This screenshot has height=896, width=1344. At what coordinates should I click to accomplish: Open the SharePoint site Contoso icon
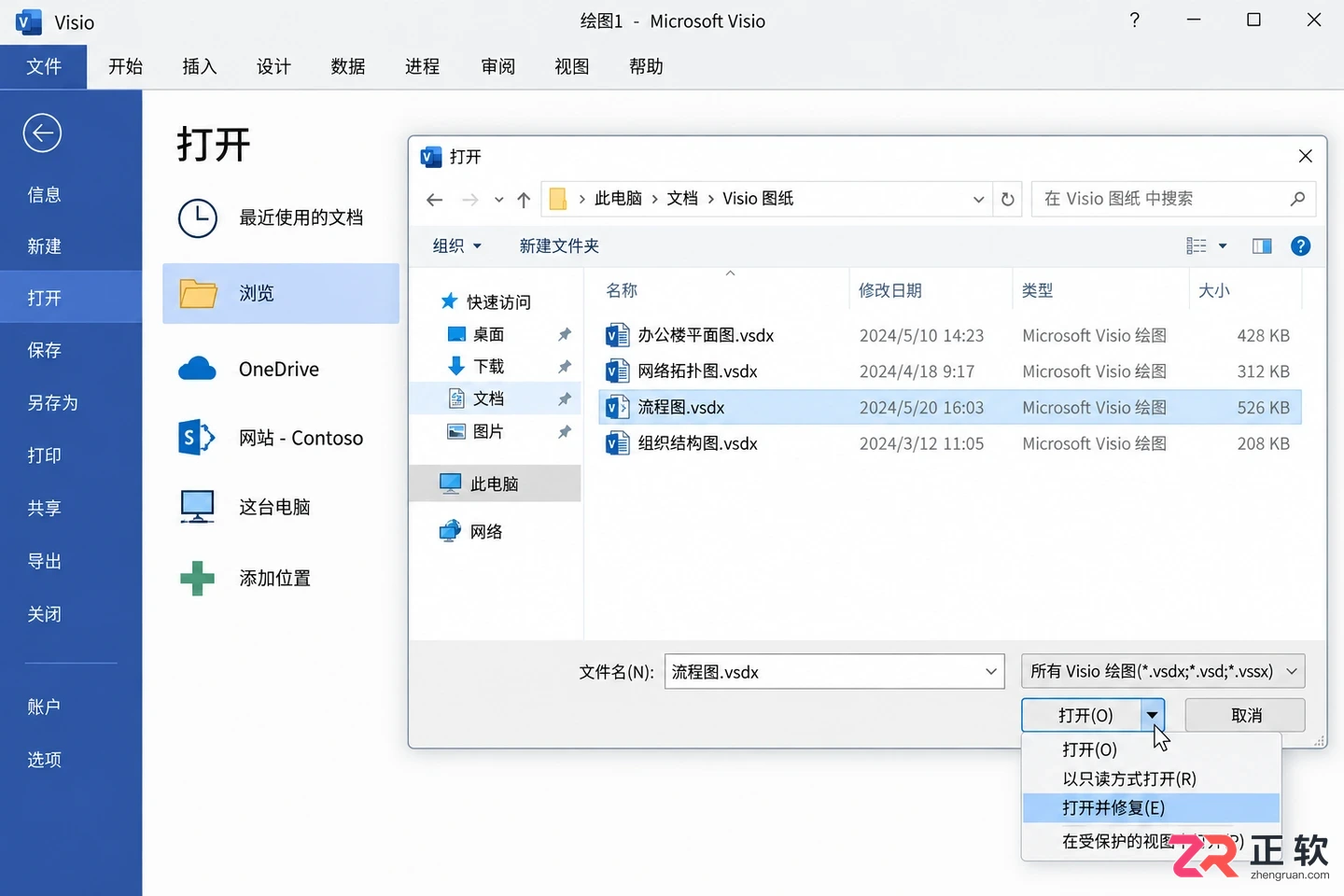(x=196, y=438)
